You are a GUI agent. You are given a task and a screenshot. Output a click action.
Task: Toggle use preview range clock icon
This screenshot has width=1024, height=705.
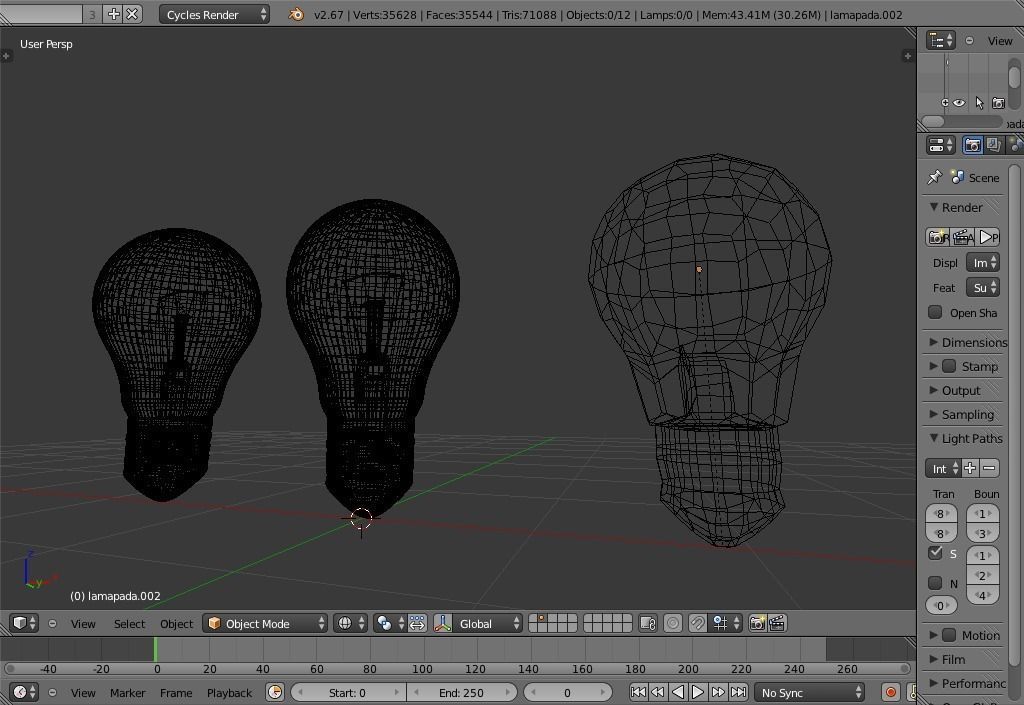pyautogui.click(x=276, y=692)
